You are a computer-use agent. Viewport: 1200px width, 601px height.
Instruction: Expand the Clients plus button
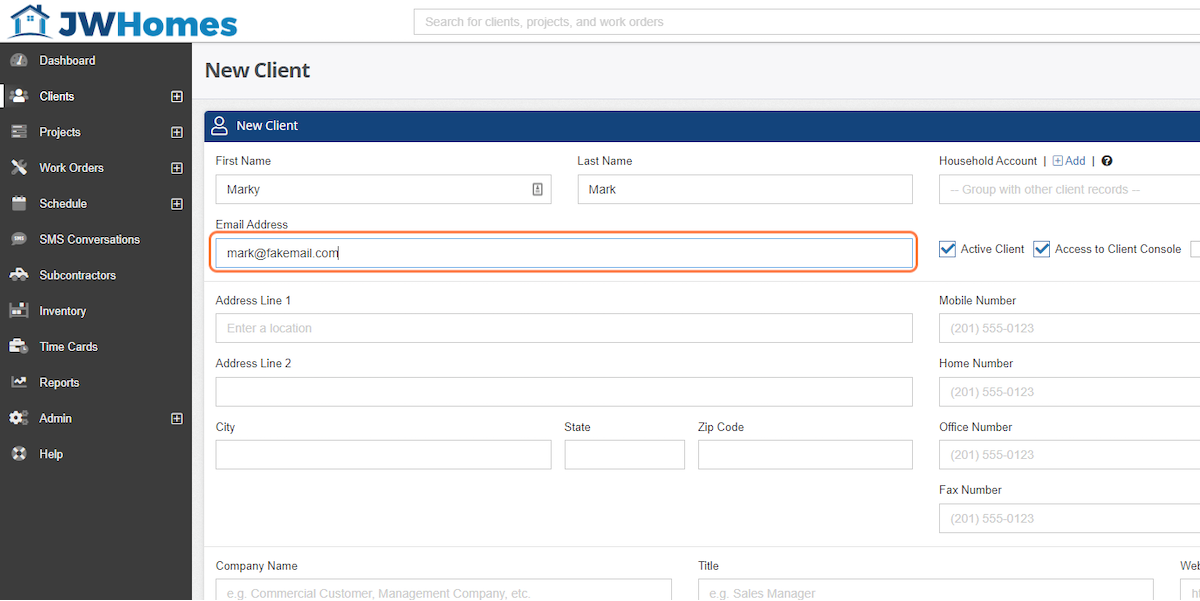(x=177, y=97)
